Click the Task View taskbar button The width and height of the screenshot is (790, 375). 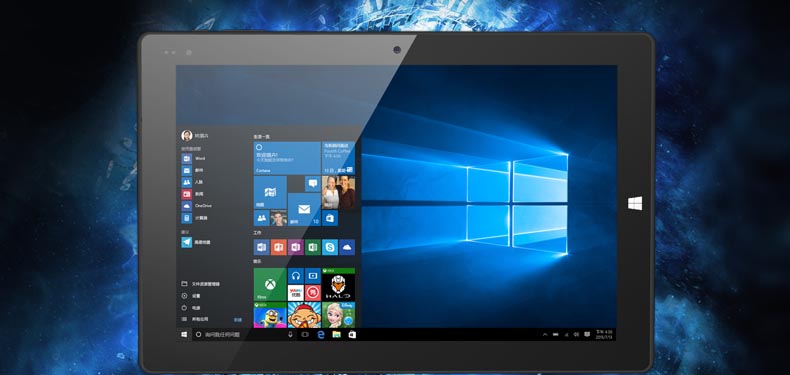click(x=305, y=334)
